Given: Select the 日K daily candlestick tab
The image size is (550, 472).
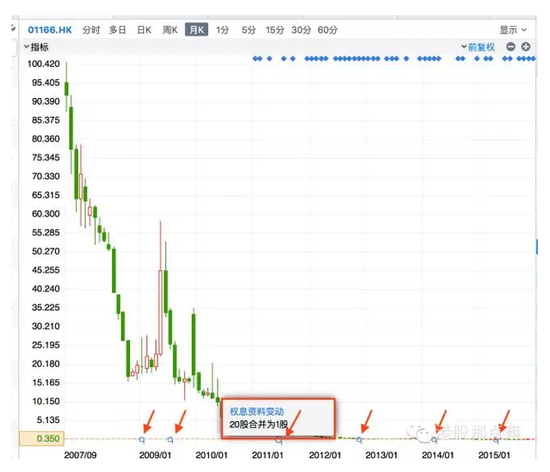Looking at the screenshot, I should (x=144, y=30).
